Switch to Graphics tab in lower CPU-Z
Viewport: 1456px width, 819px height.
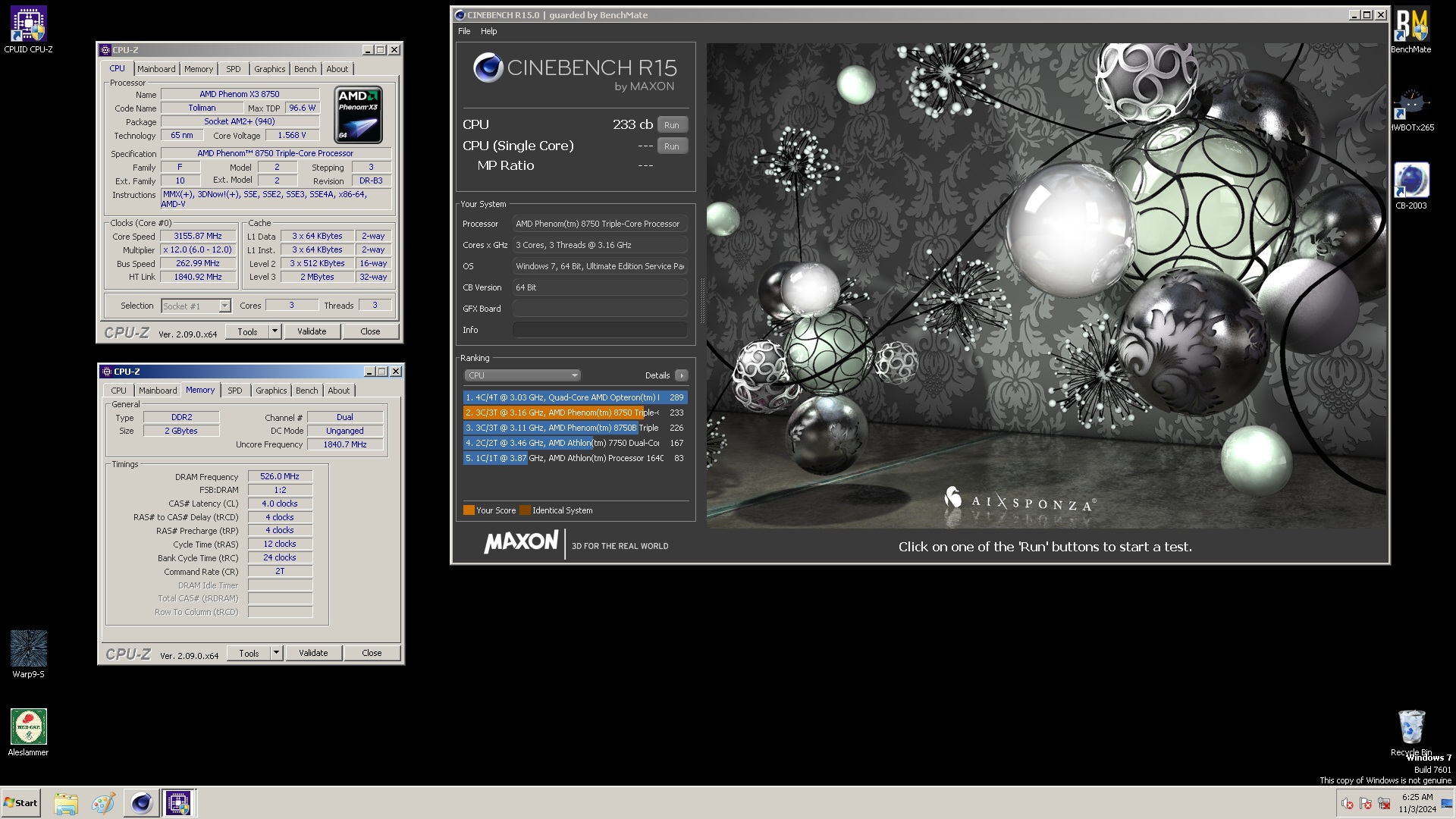[x=271, y=391]
